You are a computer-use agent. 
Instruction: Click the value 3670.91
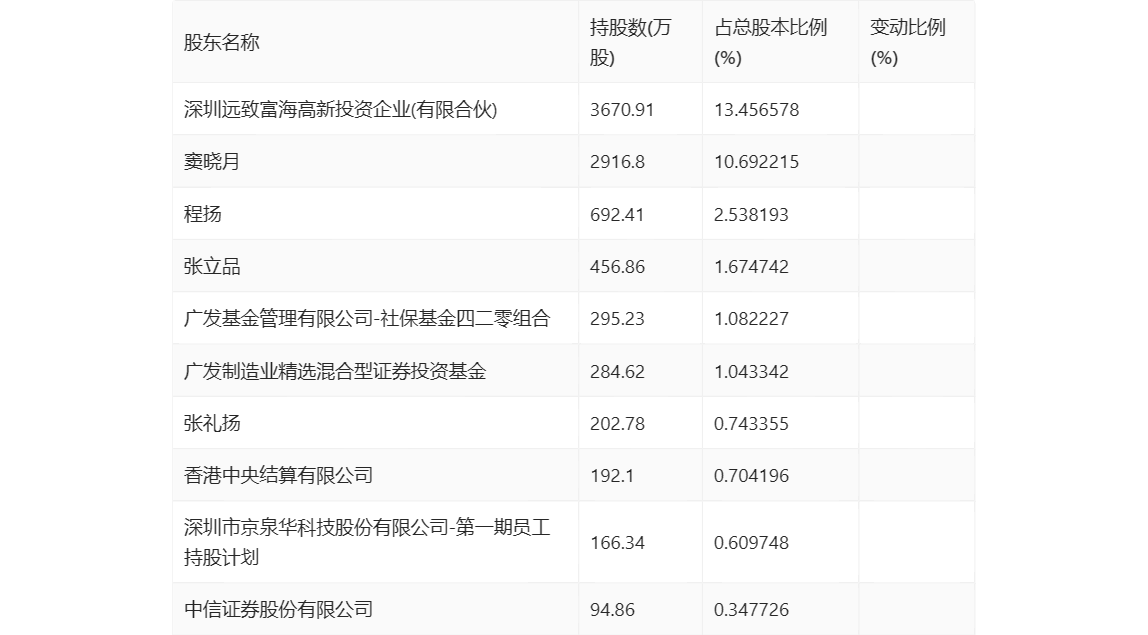coord(622,110)
